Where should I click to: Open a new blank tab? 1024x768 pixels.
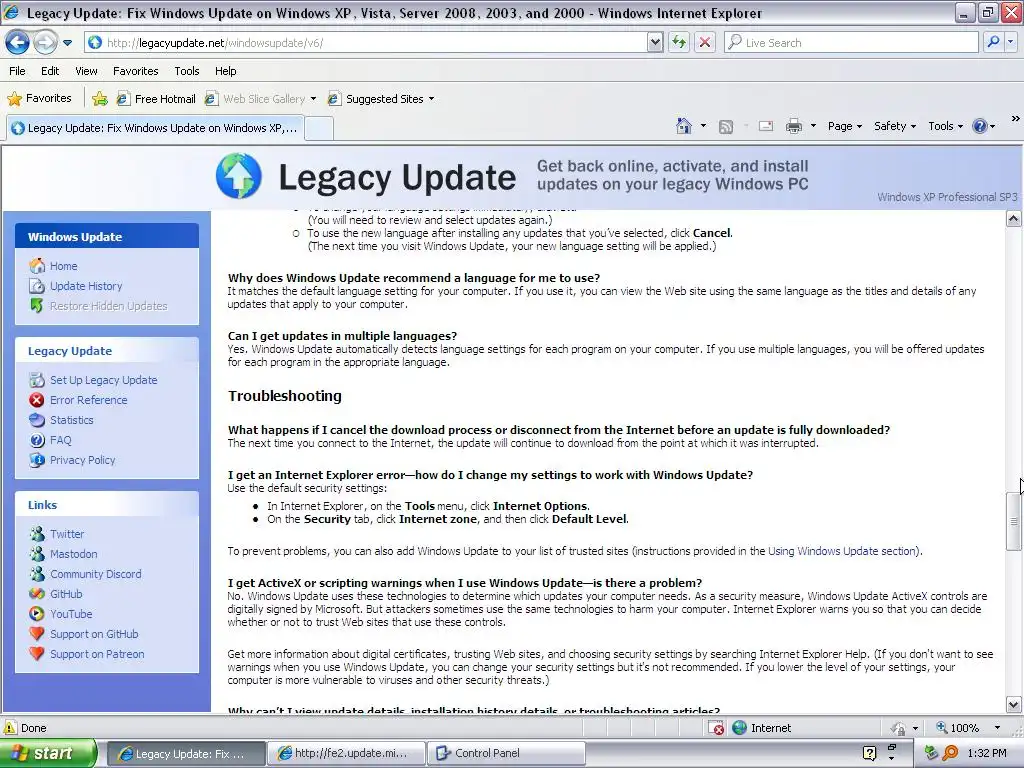(319, 128)
